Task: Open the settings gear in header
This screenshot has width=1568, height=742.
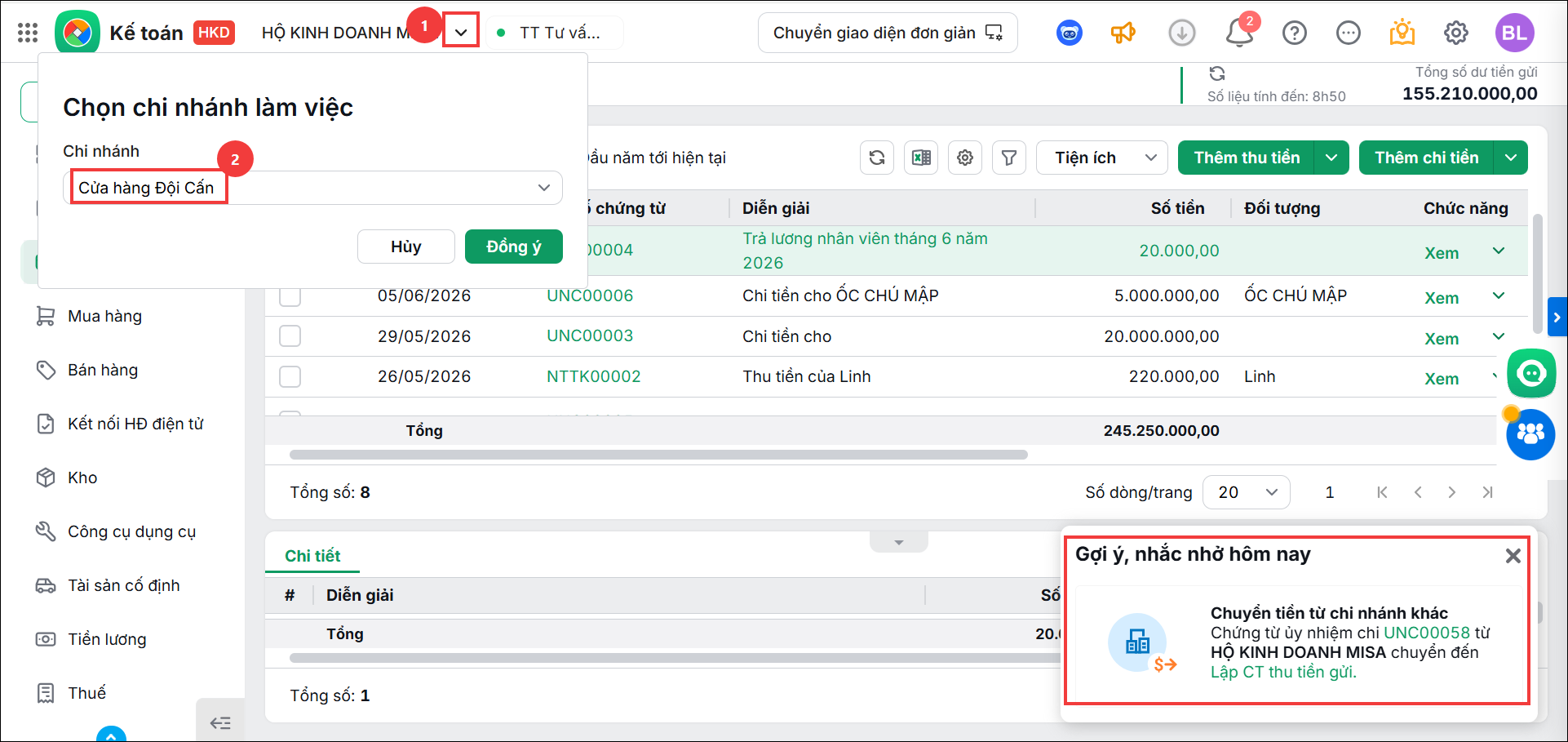Action: click(1456, 33)
